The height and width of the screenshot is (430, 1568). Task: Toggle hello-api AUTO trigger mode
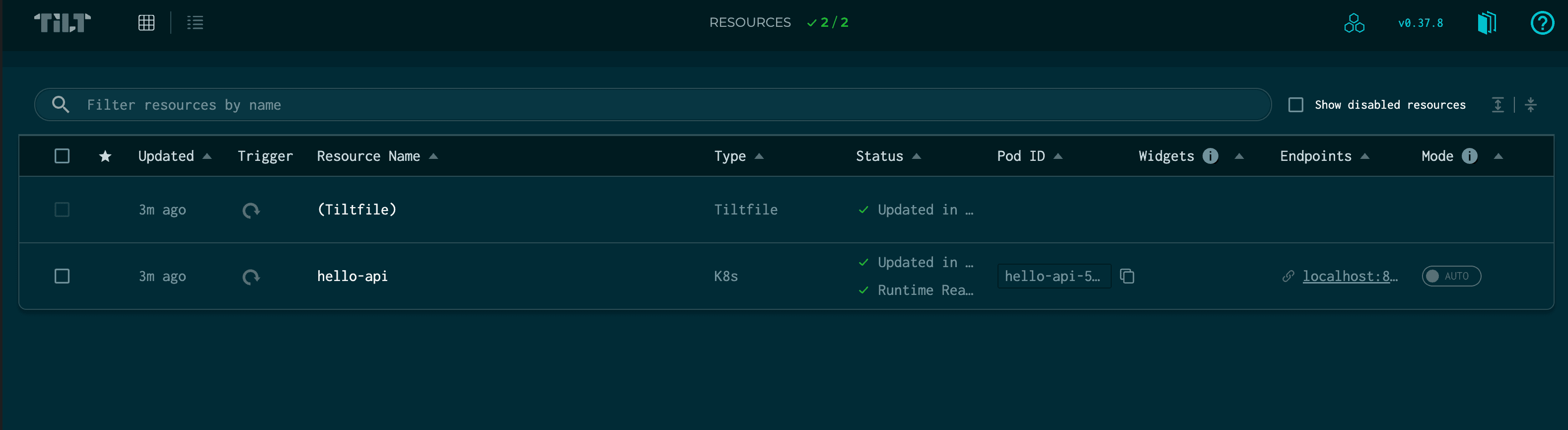[1451, 277]
